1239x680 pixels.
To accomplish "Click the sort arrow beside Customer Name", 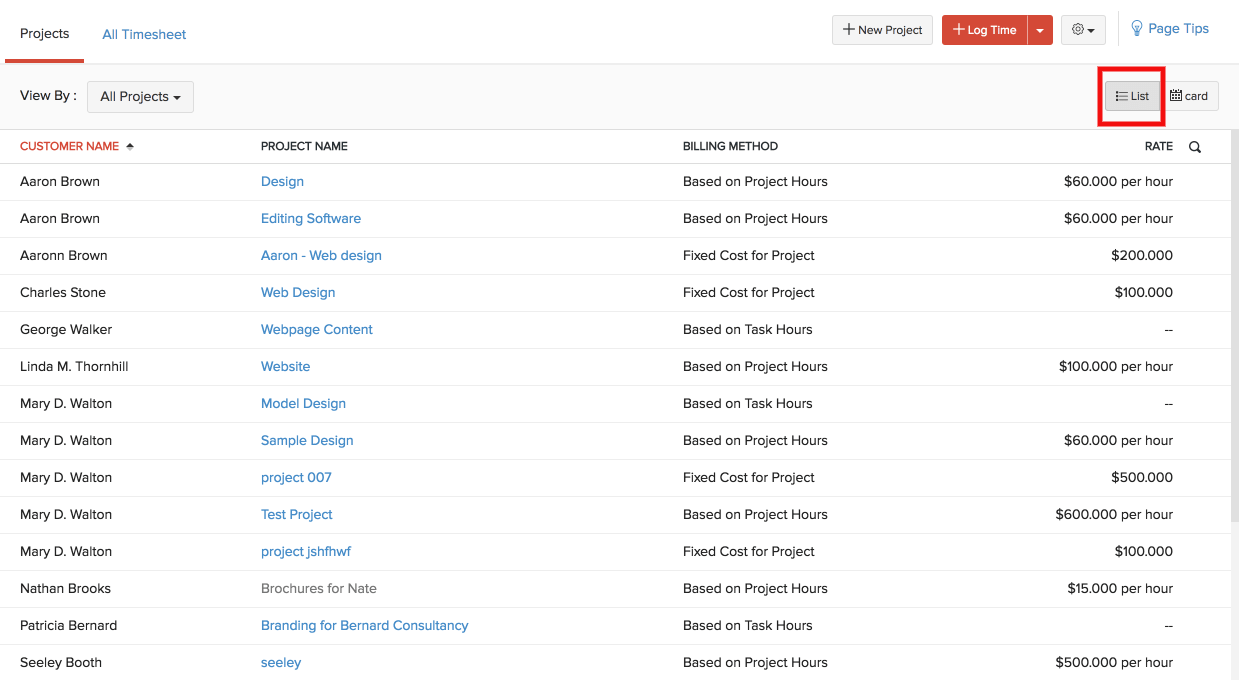I will (130, 146).
